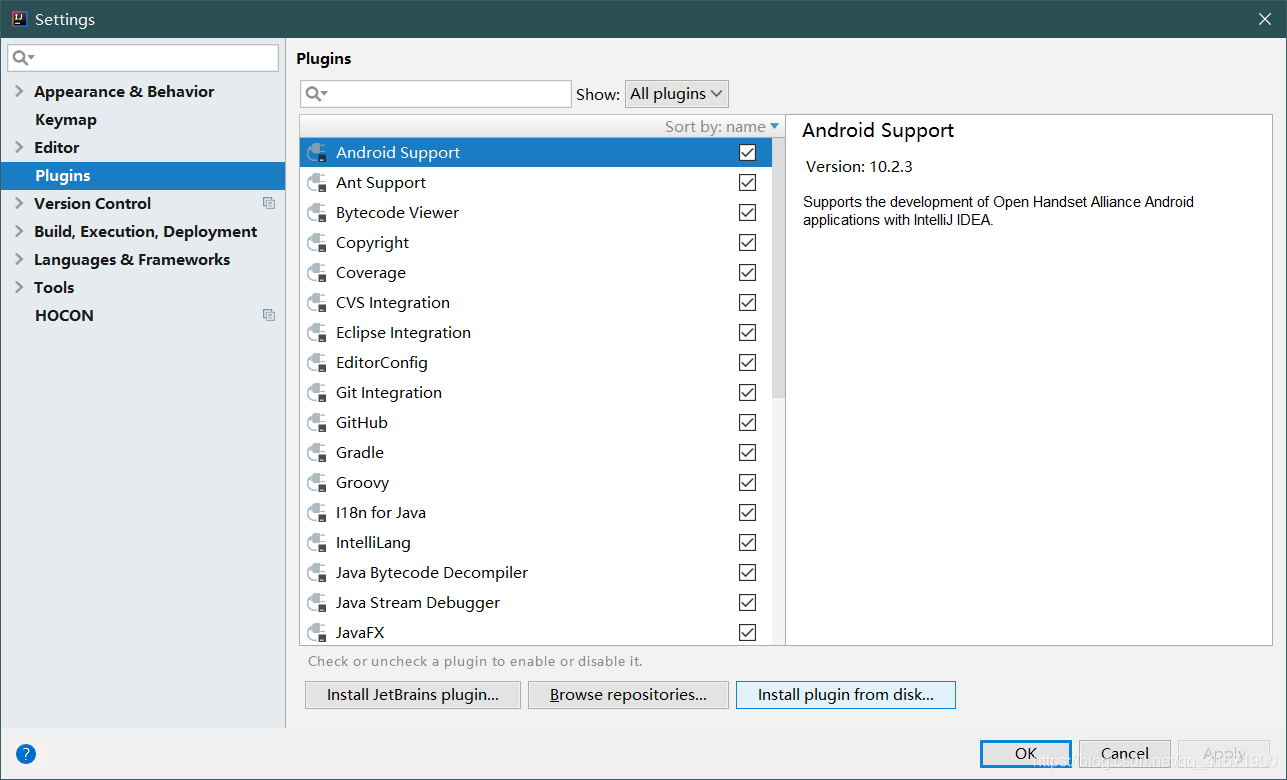Disable the Copyright plugin checkbox

tap(747, 243)
